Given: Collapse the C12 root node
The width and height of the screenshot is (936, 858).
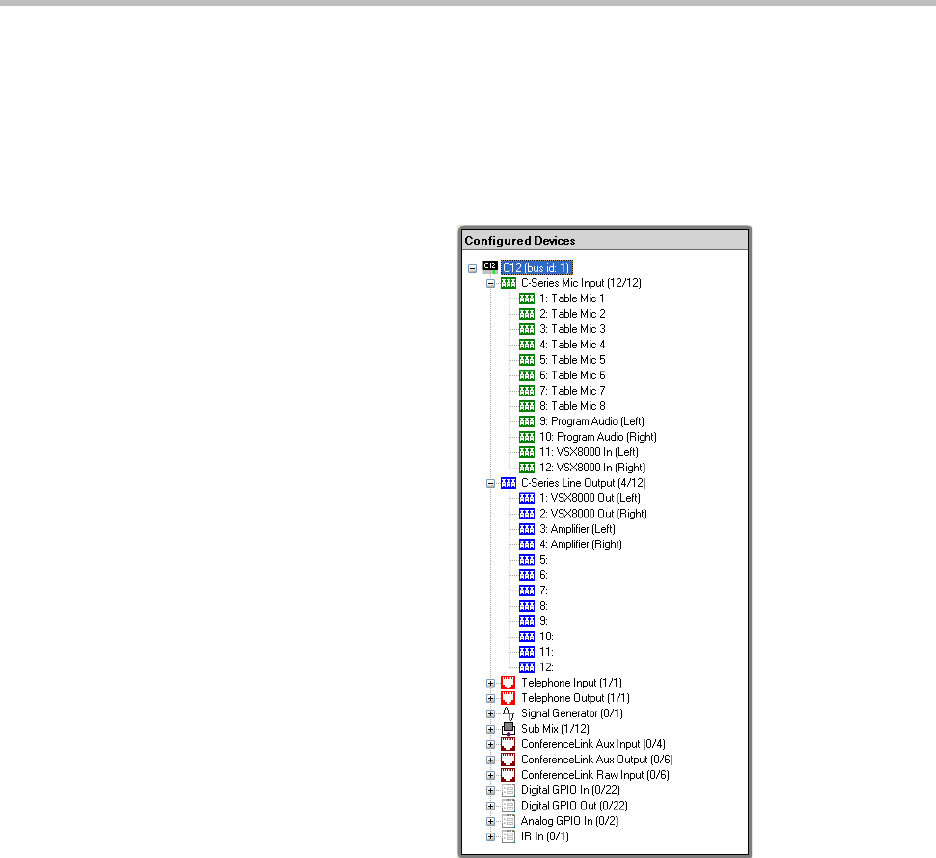Looking at the screenshot, I should pos(472,268).
